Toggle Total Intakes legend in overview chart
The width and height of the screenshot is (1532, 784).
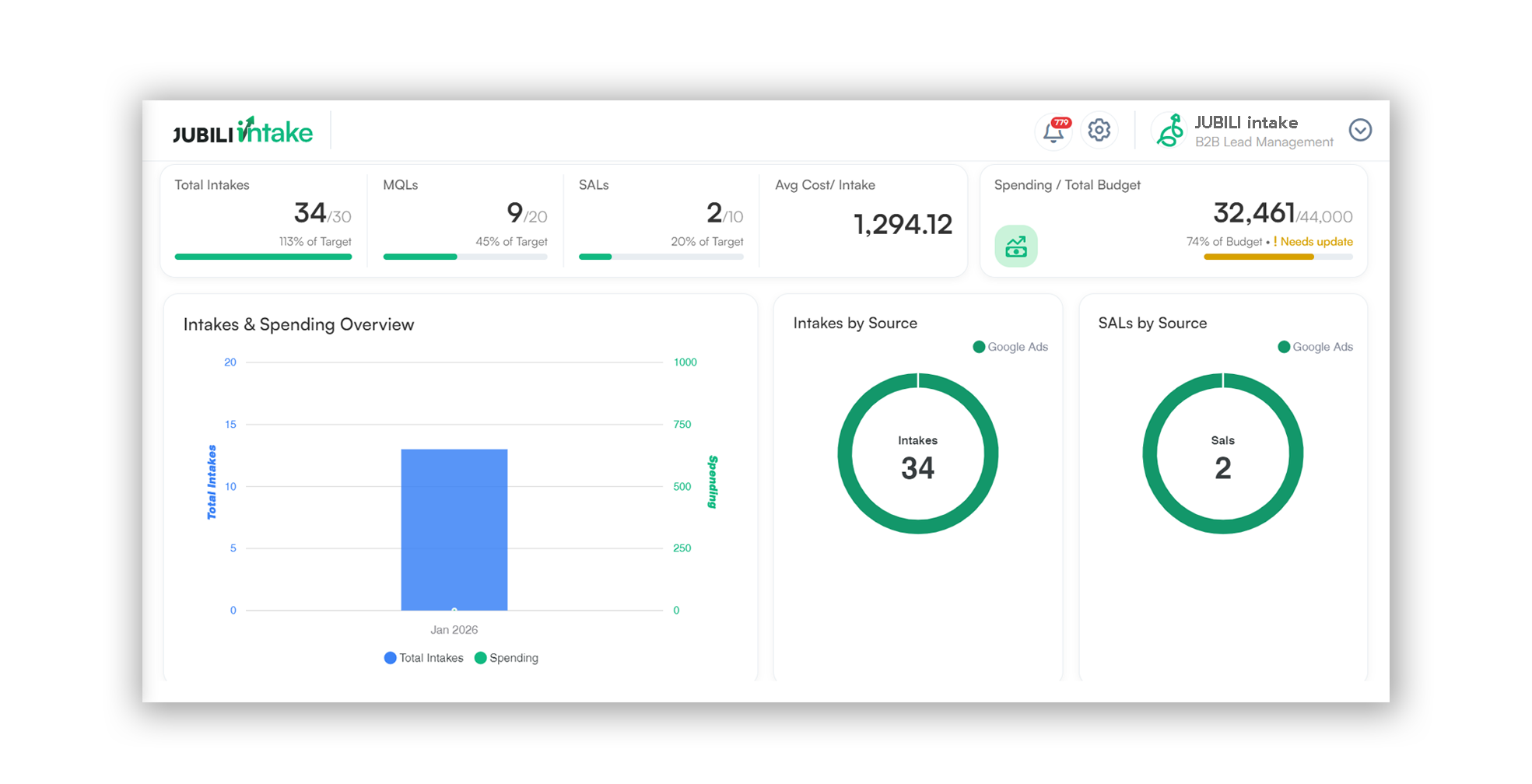coord(424,658)
